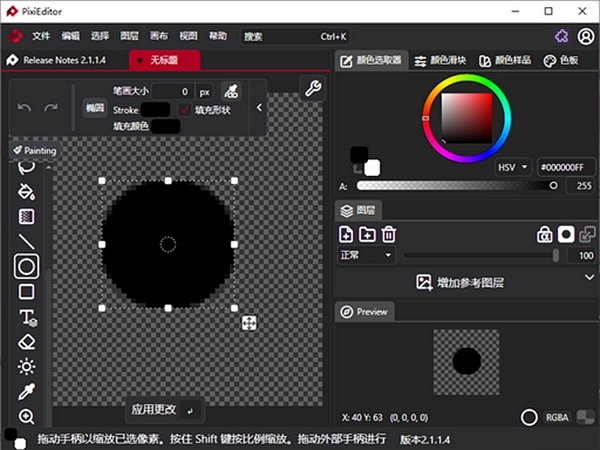Click the 应用更改 button

click(x=165, y=410)
